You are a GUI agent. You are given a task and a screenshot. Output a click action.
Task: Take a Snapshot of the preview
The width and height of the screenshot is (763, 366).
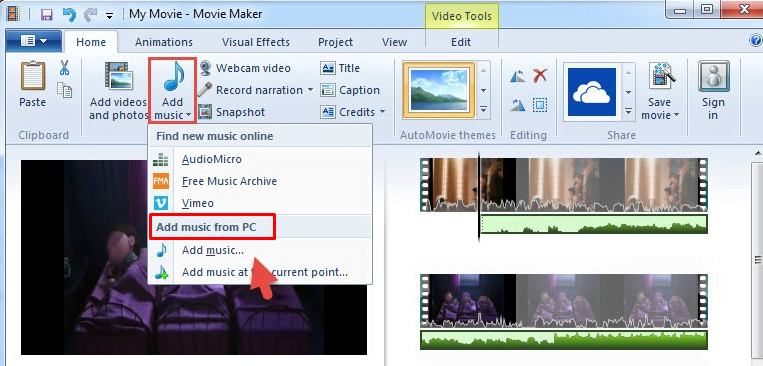pos(232,112)
